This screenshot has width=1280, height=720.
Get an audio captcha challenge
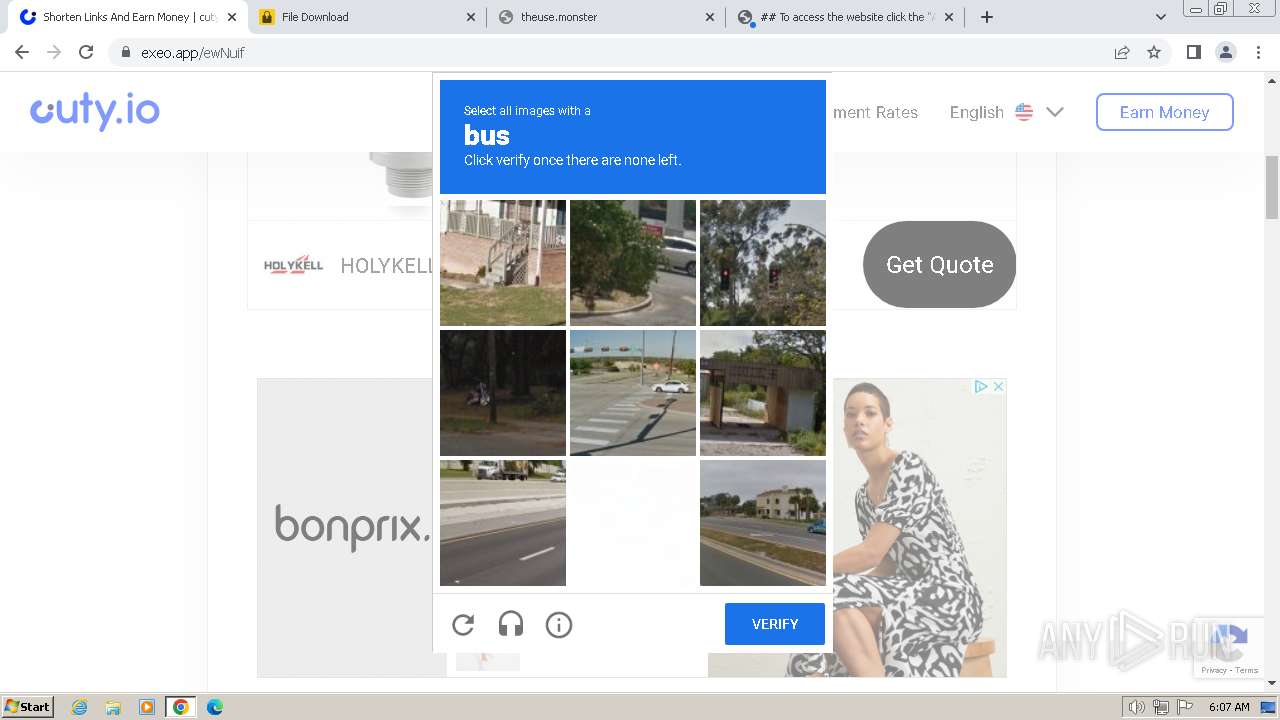[x=511, y=625]
